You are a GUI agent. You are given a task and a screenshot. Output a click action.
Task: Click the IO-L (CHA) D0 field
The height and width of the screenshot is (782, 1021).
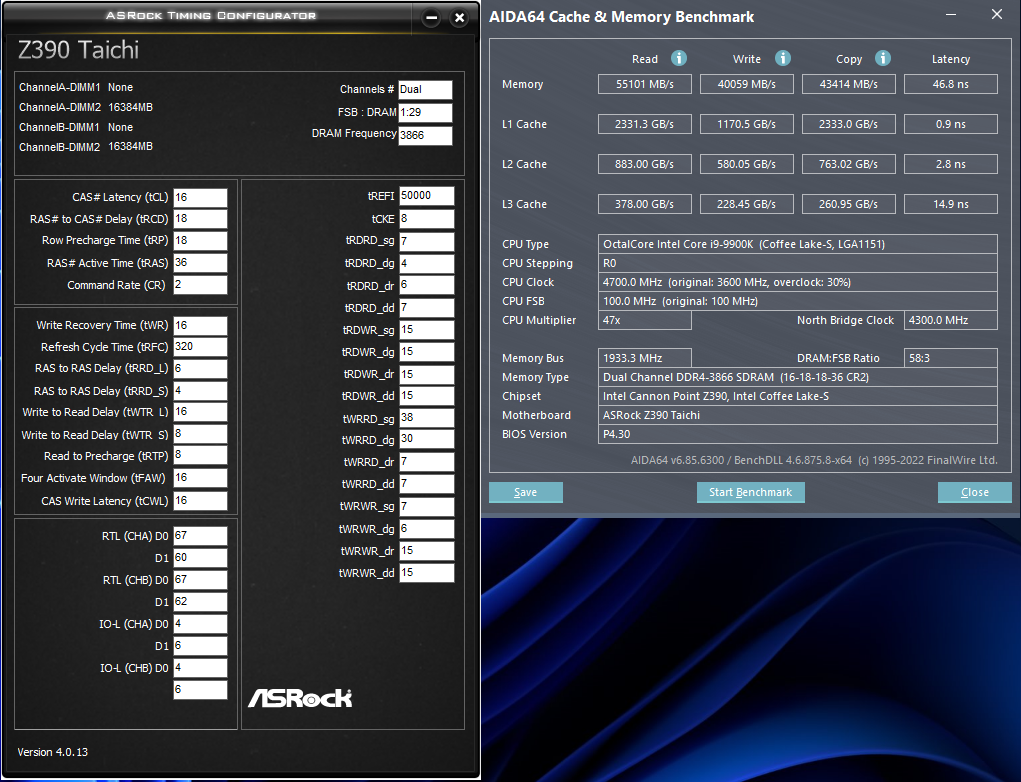coord(200,624)
